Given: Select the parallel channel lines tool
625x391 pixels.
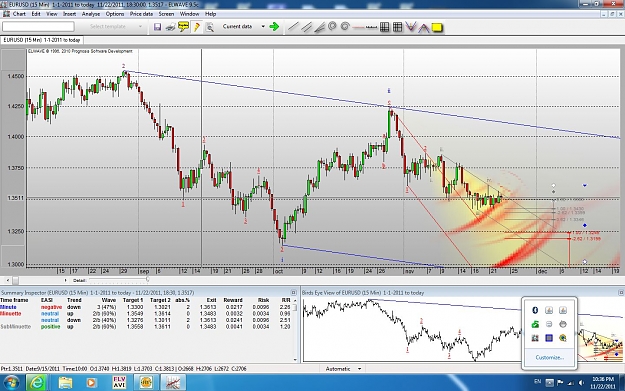Looking at the screenshot, I should tap(306, 27).
